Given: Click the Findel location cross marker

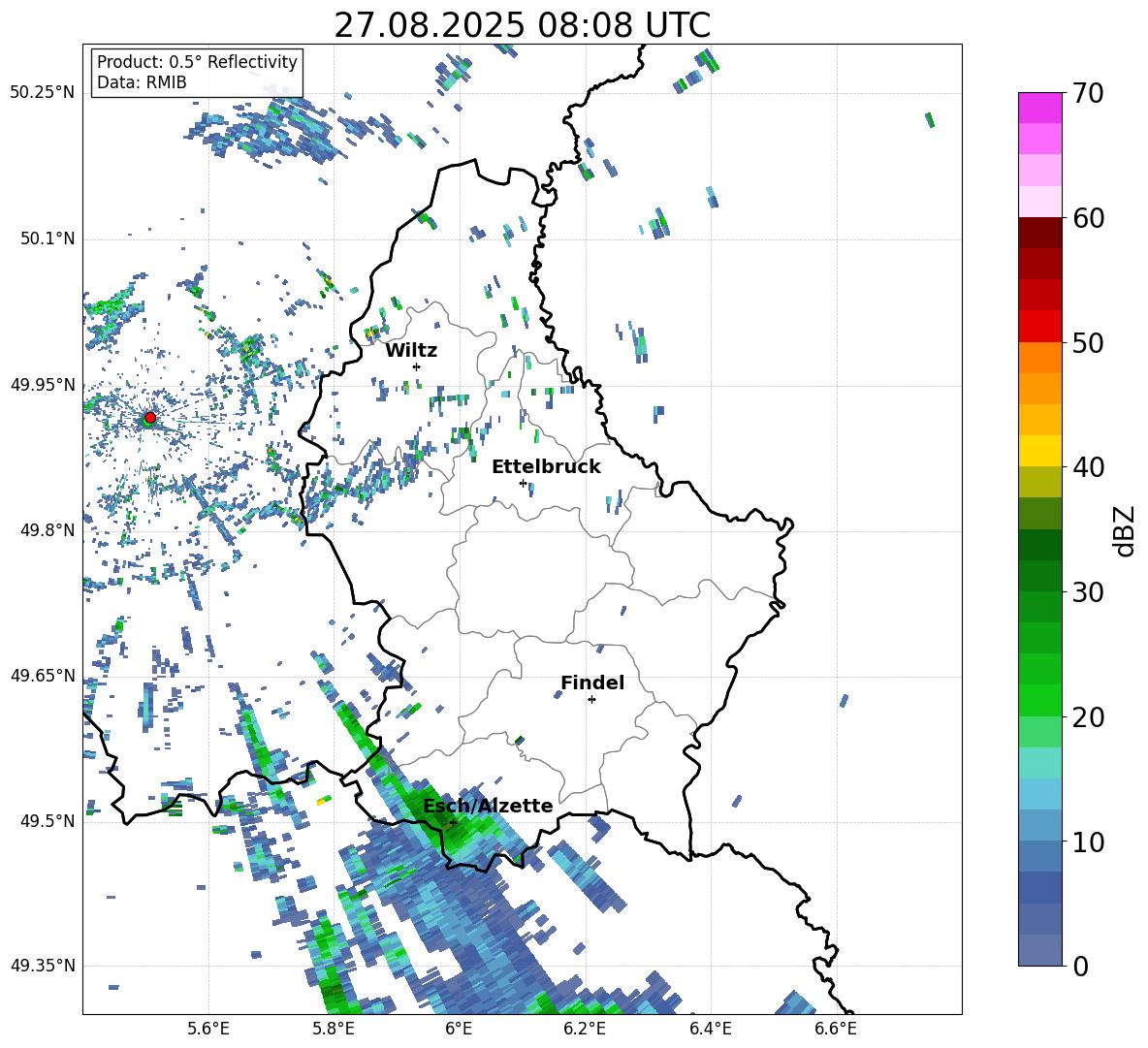Looking at the screenshot, I should tap(591, 700).
